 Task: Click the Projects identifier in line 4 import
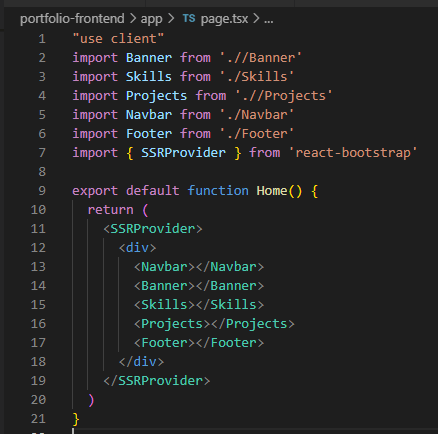click(x=156, y=96)
